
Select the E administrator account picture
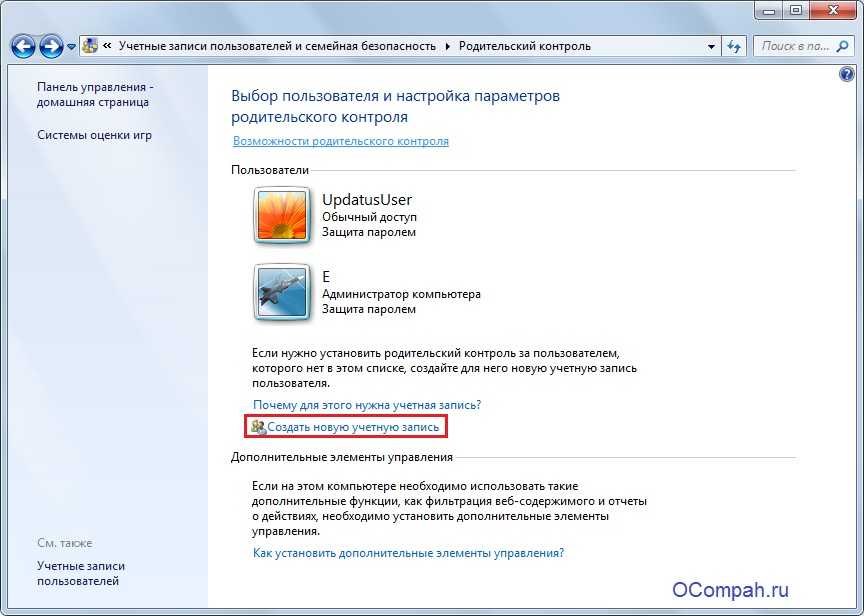tap(282, 292)
